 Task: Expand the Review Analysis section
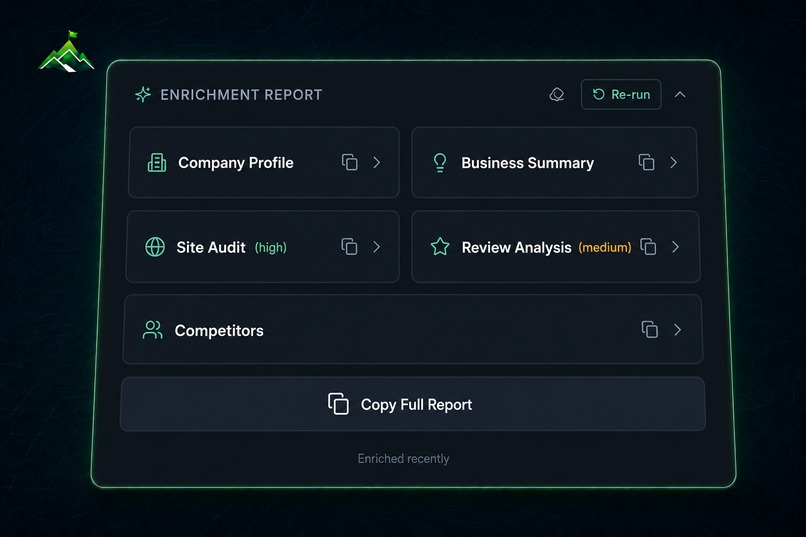click(675, 247)
